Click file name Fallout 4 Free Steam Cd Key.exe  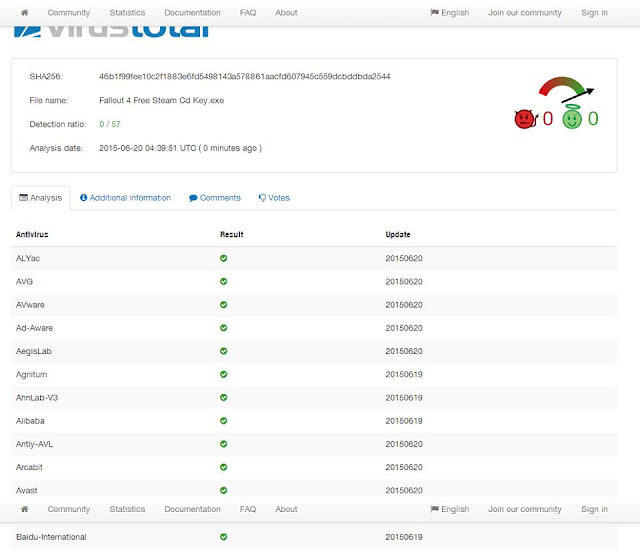point(162,100)
